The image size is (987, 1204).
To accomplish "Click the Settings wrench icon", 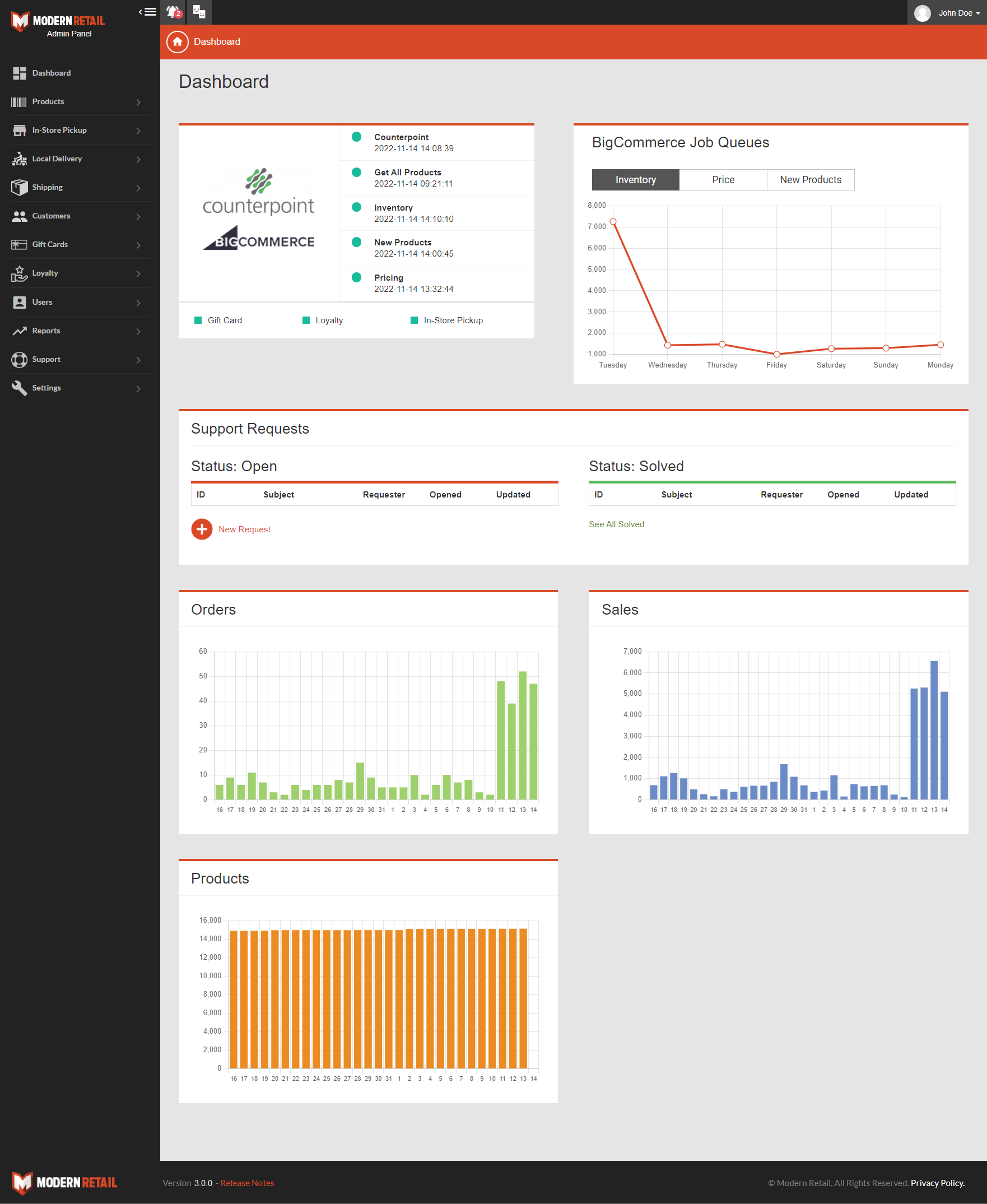I will (x=20, y=388).
